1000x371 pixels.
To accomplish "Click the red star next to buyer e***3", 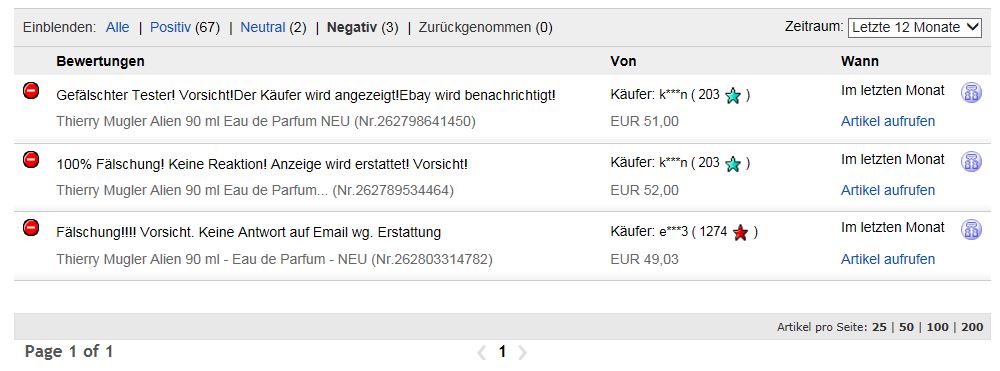I will [x=740, y=233].
